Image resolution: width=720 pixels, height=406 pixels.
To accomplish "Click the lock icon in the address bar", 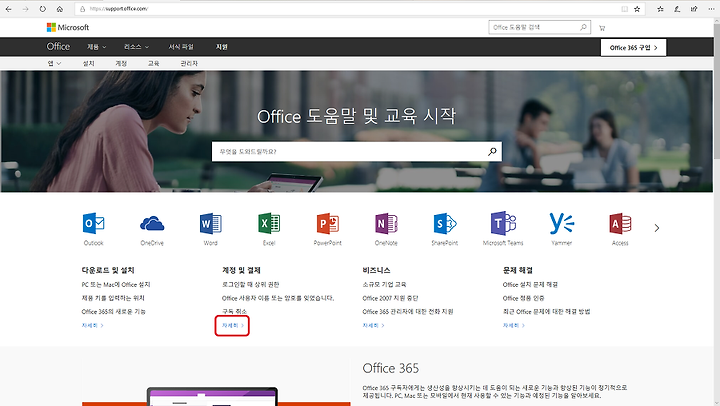I will point(83,9).
